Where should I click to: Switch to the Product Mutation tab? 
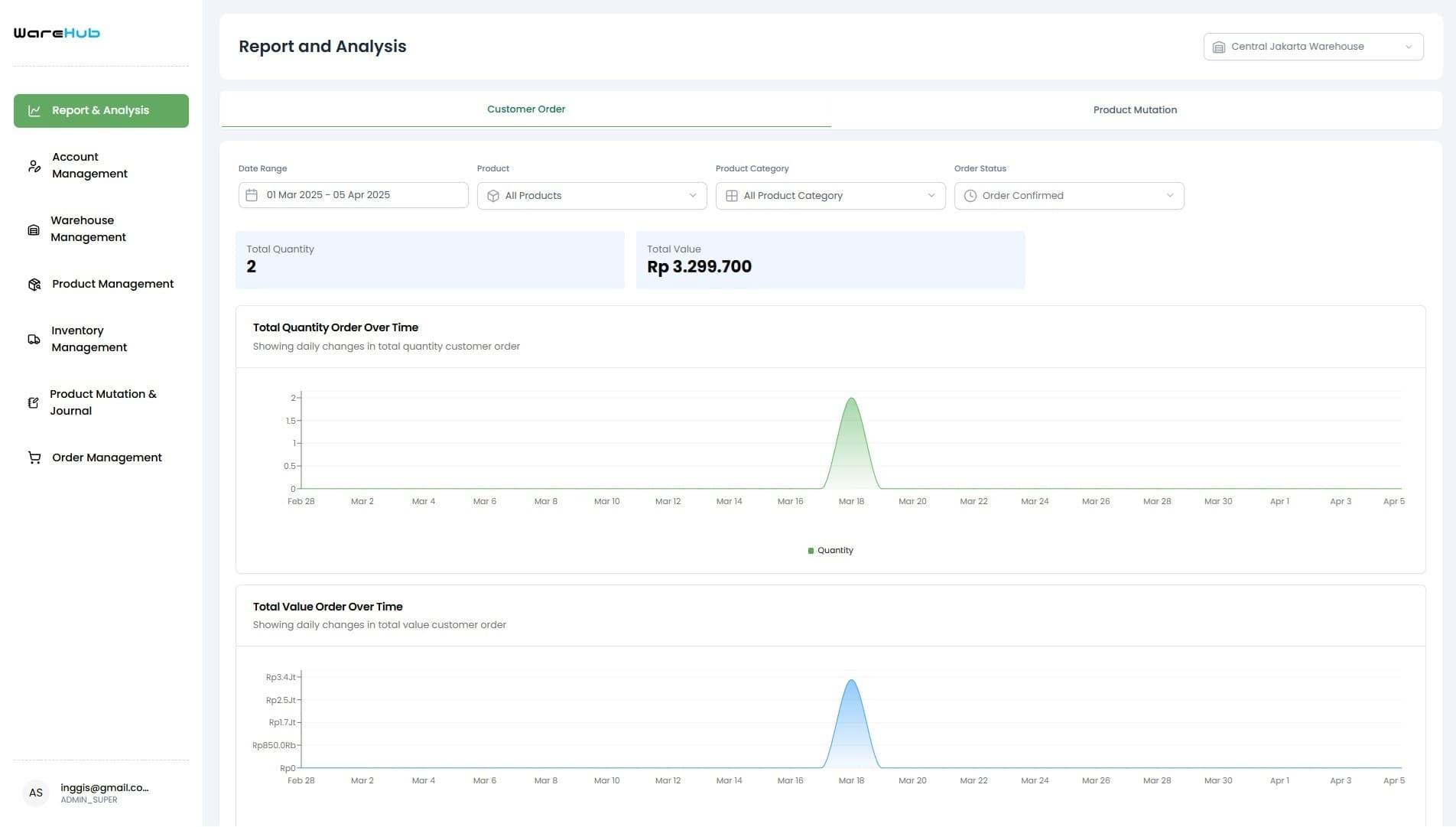pyautogui.click(x=1135, y=109)
